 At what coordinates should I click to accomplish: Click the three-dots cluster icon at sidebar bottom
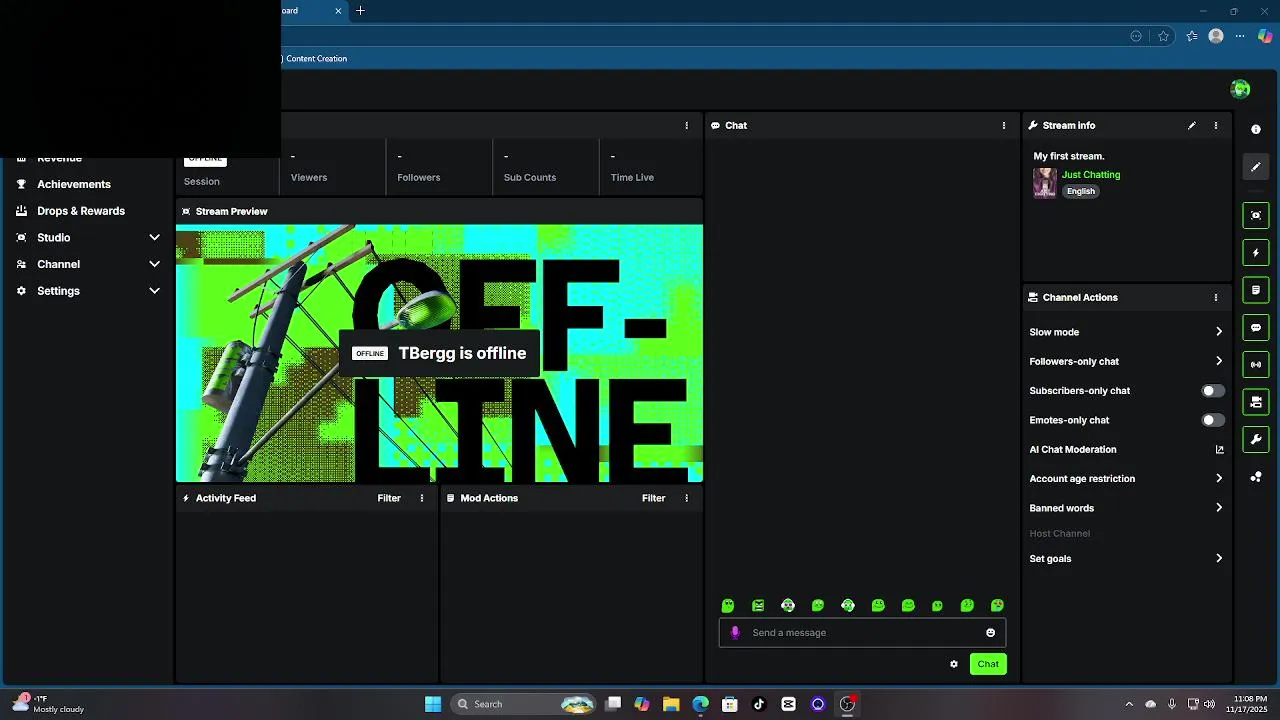tap(1256, 477)
